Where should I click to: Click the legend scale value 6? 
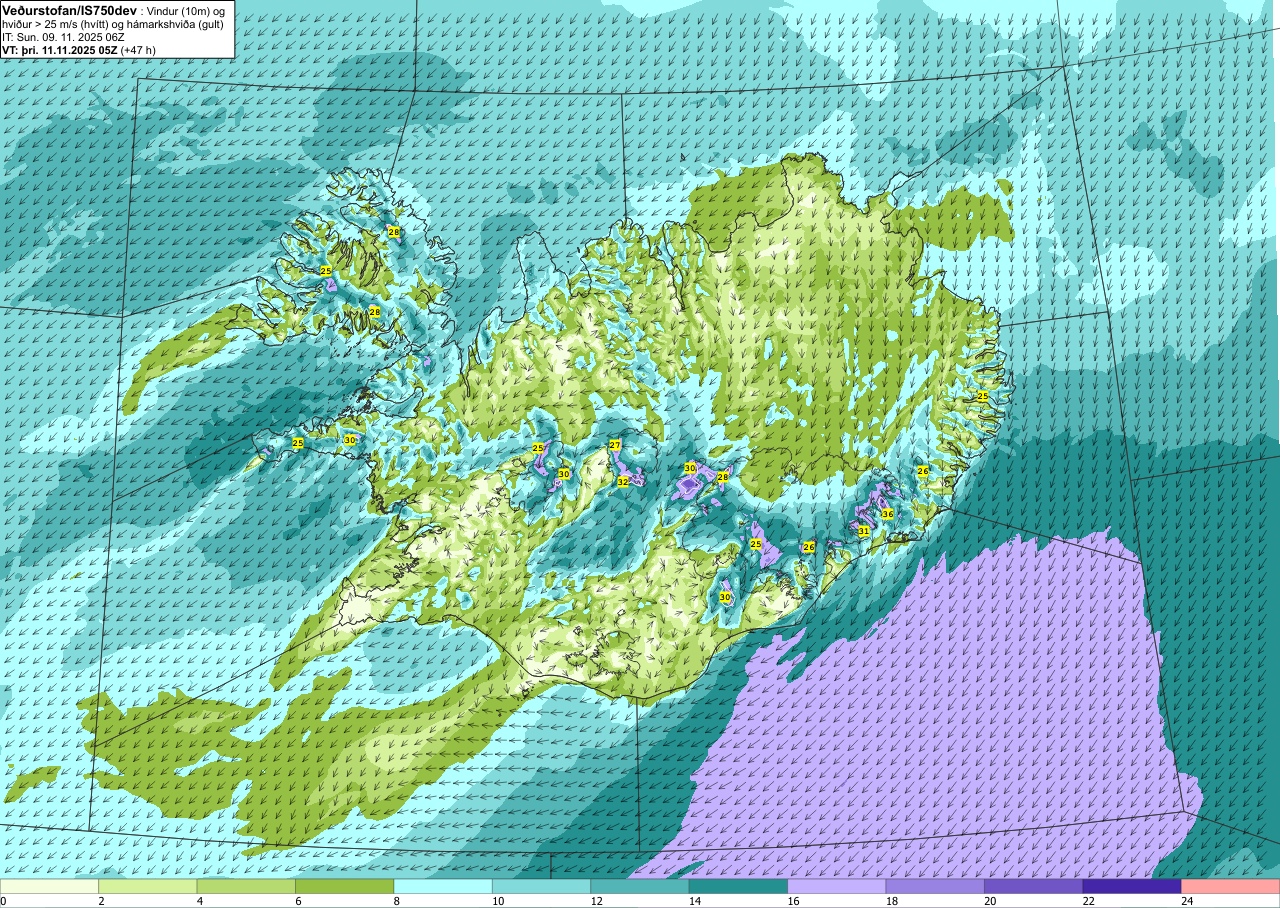(296, 901)
